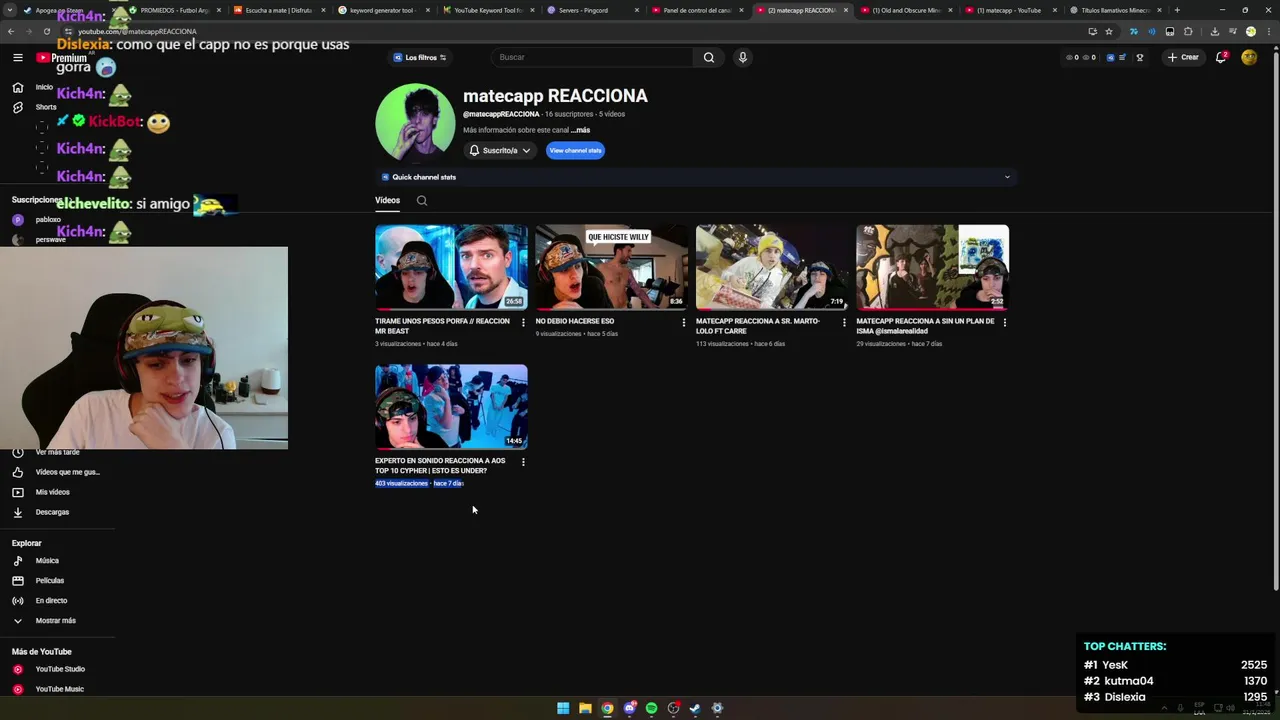Viewport: 1280px width, 720px height.
Task: Open options menu for TIRAME UNOS PESOS video
Action: tap(523, 322)
